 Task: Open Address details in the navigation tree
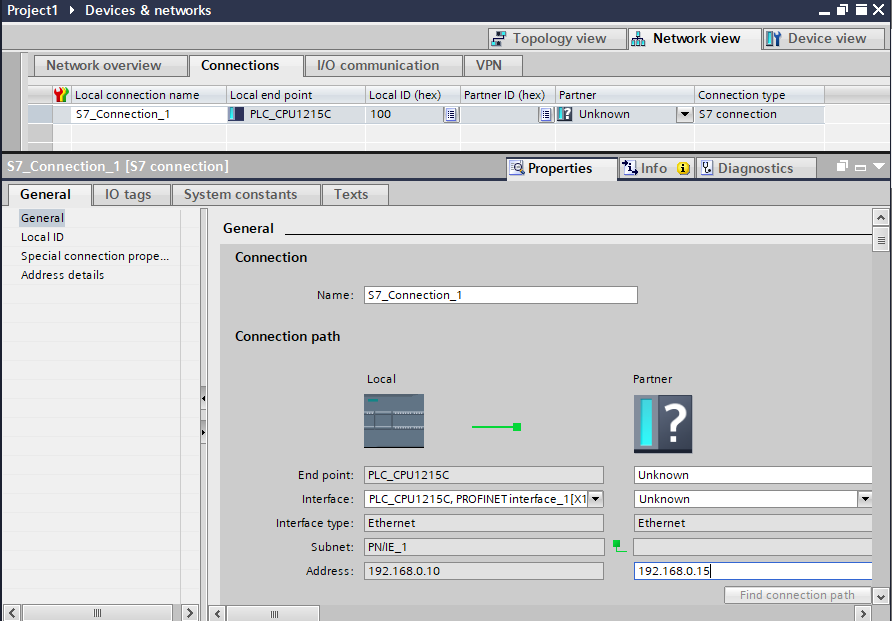[62, 275]
